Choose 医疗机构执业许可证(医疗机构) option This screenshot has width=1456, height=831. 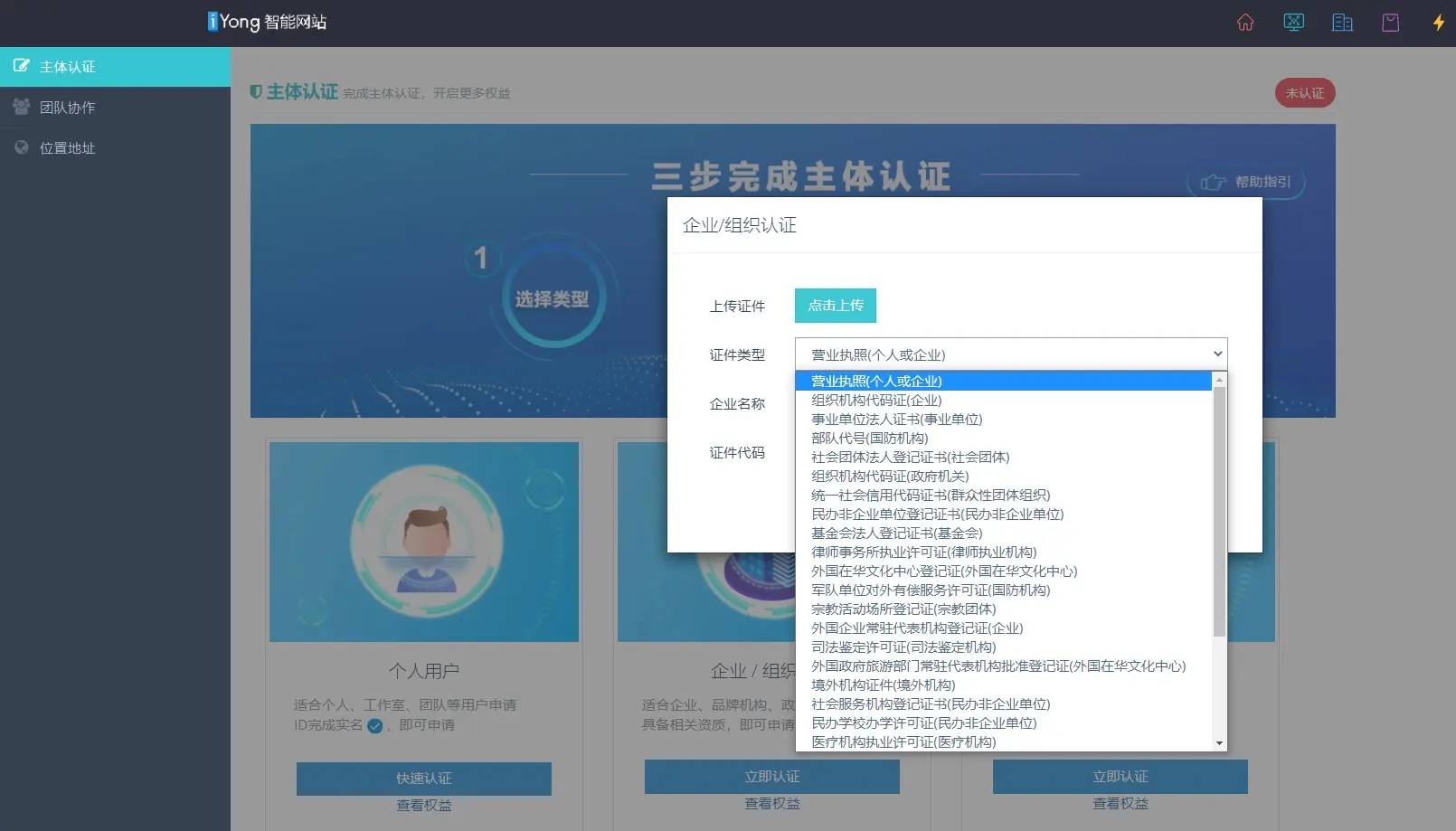coord(903,742)
